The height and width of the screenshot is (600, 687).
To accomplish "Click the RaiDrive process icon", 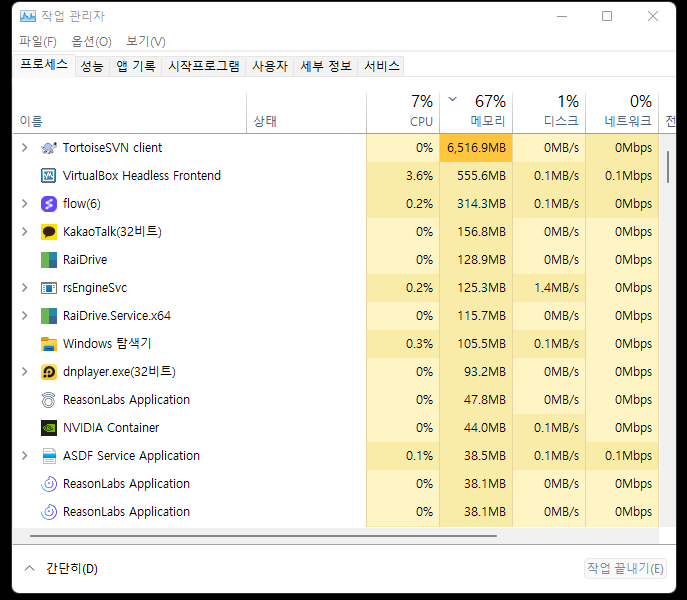I will [49, 260].
